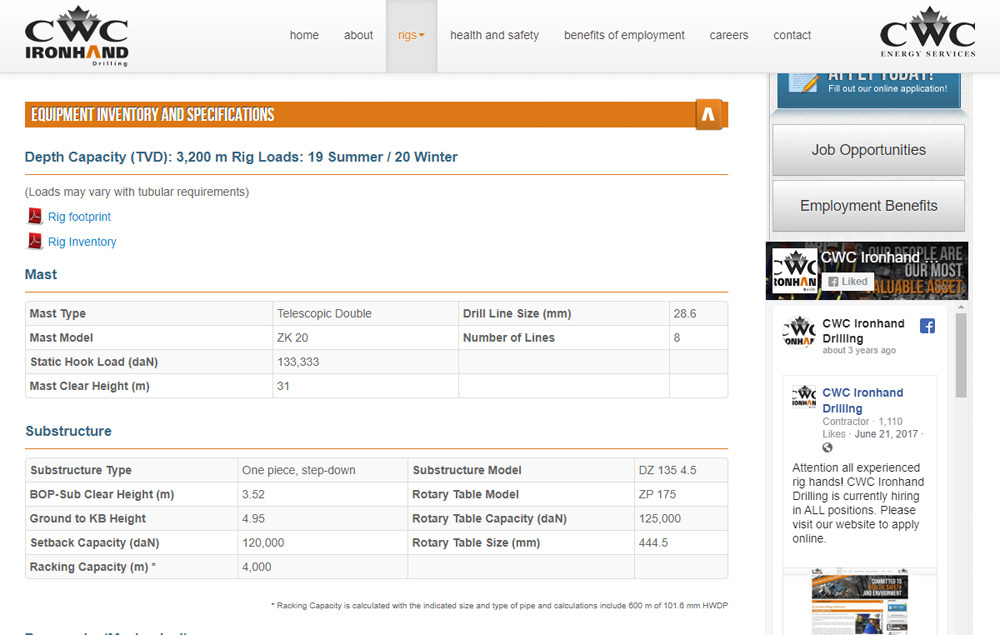Click the '3.52' BOP-Sub clear height value

pos(253,495)
